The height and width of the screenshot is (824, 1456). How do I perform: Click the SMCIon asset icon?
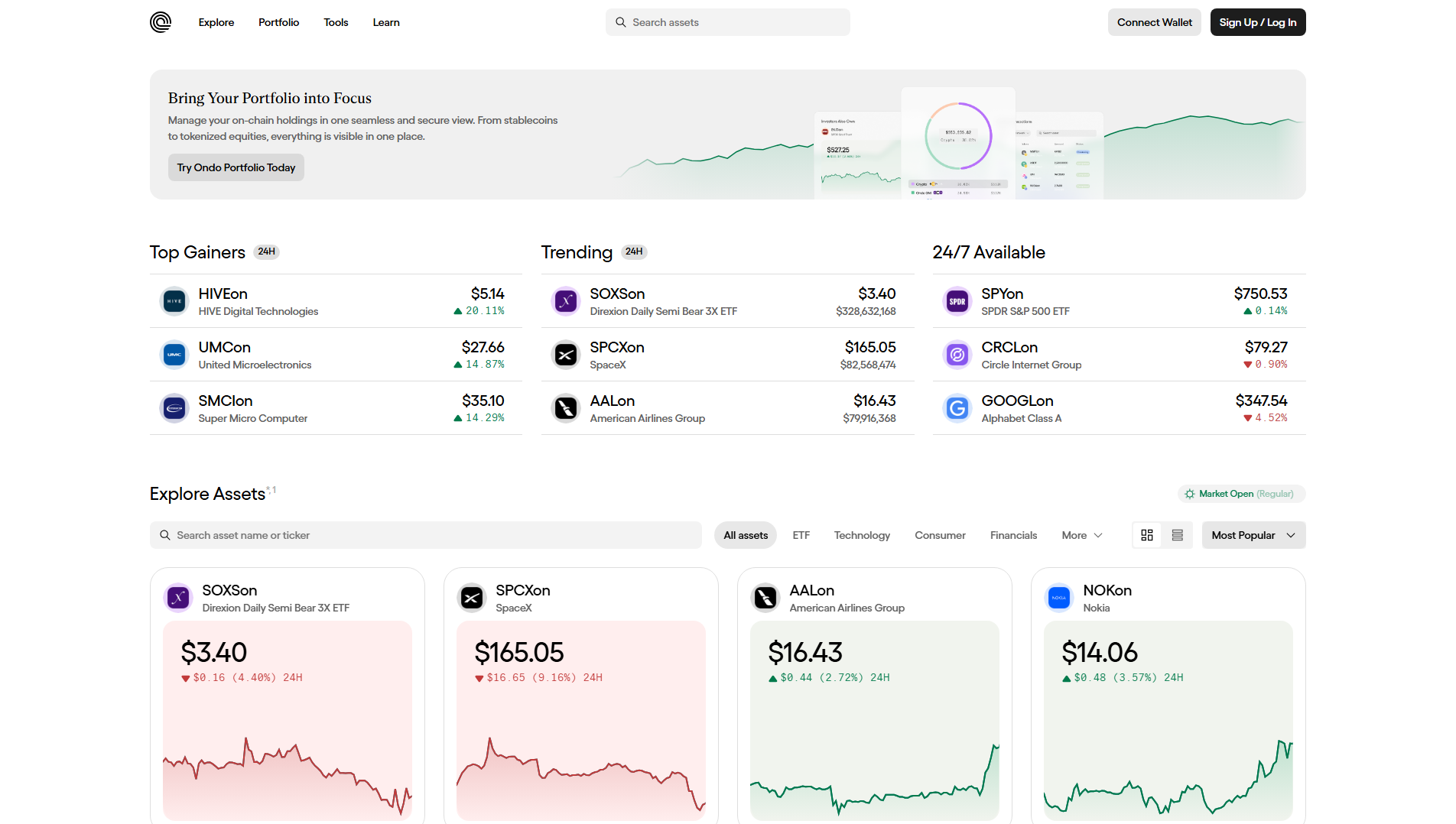174,408
